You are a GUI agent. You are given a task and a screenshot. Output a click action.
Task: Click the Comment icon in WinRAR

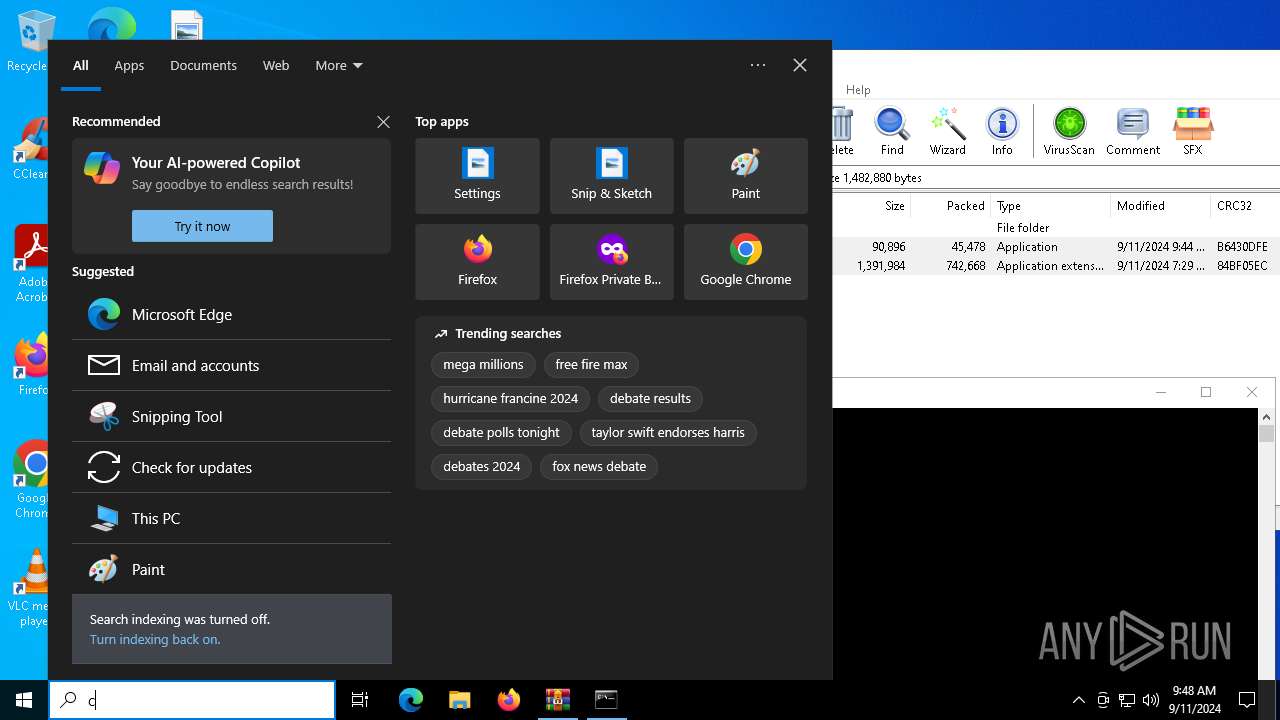[x=1132, y=132]
